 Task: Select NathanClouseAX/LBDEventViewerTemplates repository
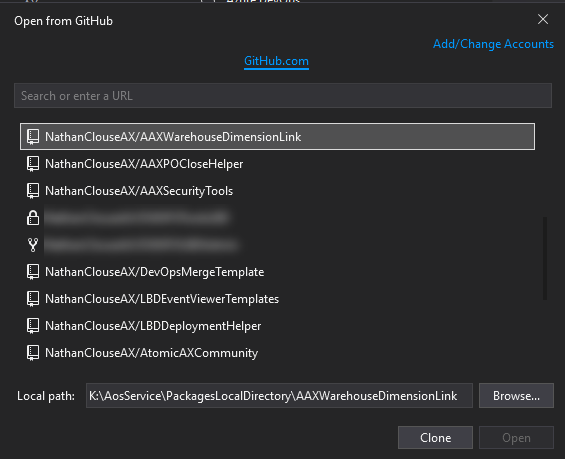[277, 299]
